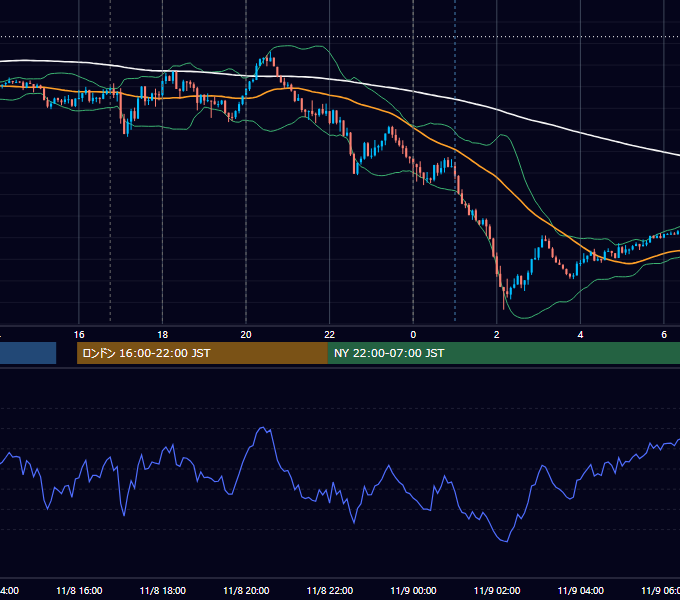680x600 pixels.
Task: Click the 20 hour label on the time axis
Action: point(246,335)
